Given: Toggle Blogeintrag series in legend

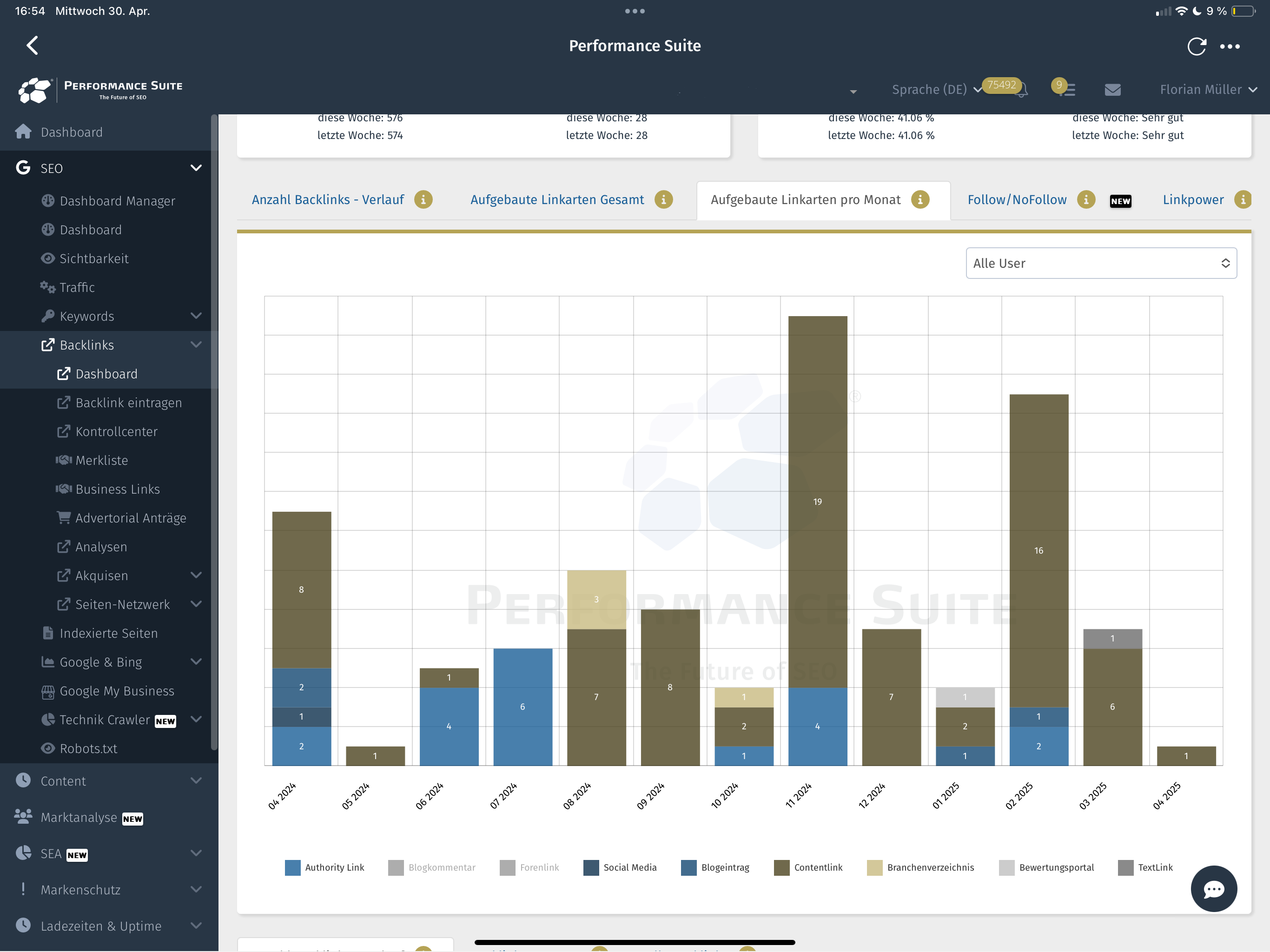Looking at the screenshot, I should point(715,867).
